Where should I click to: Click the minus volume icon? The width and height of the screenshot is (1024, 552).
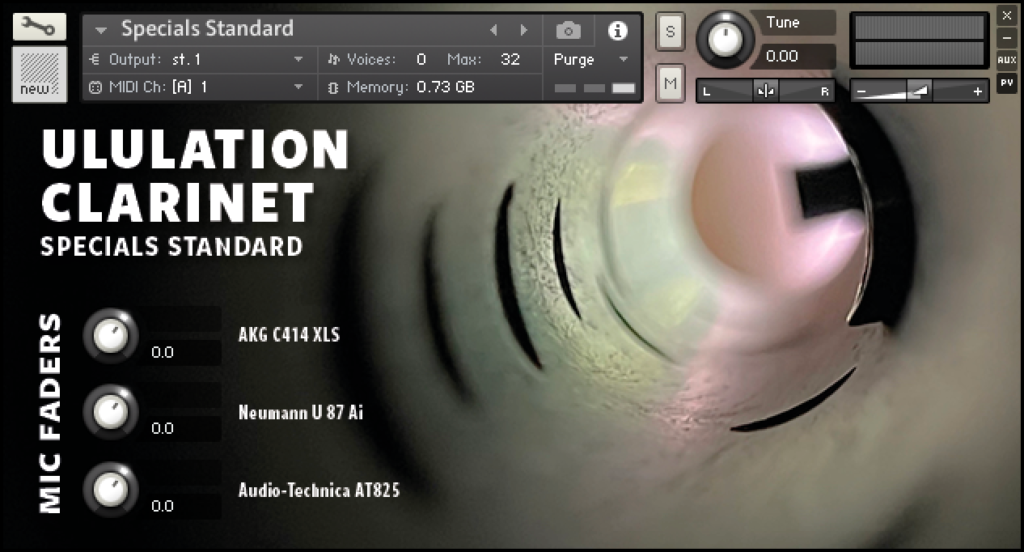point(862,91)
